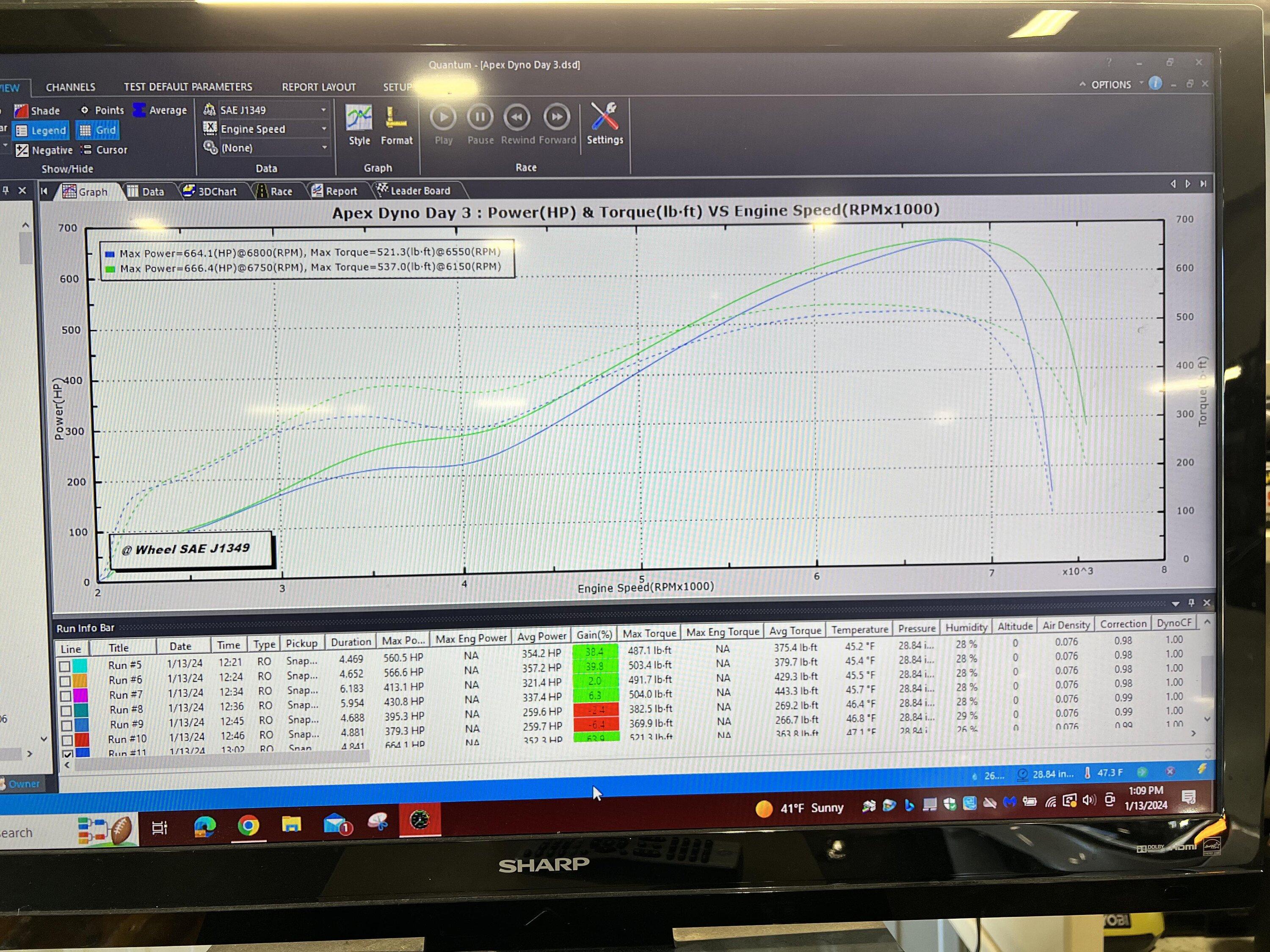This screenshot has height=952, width=1270.
Task: Open Google Chrome from the taskbar
Action: point(248,826)
